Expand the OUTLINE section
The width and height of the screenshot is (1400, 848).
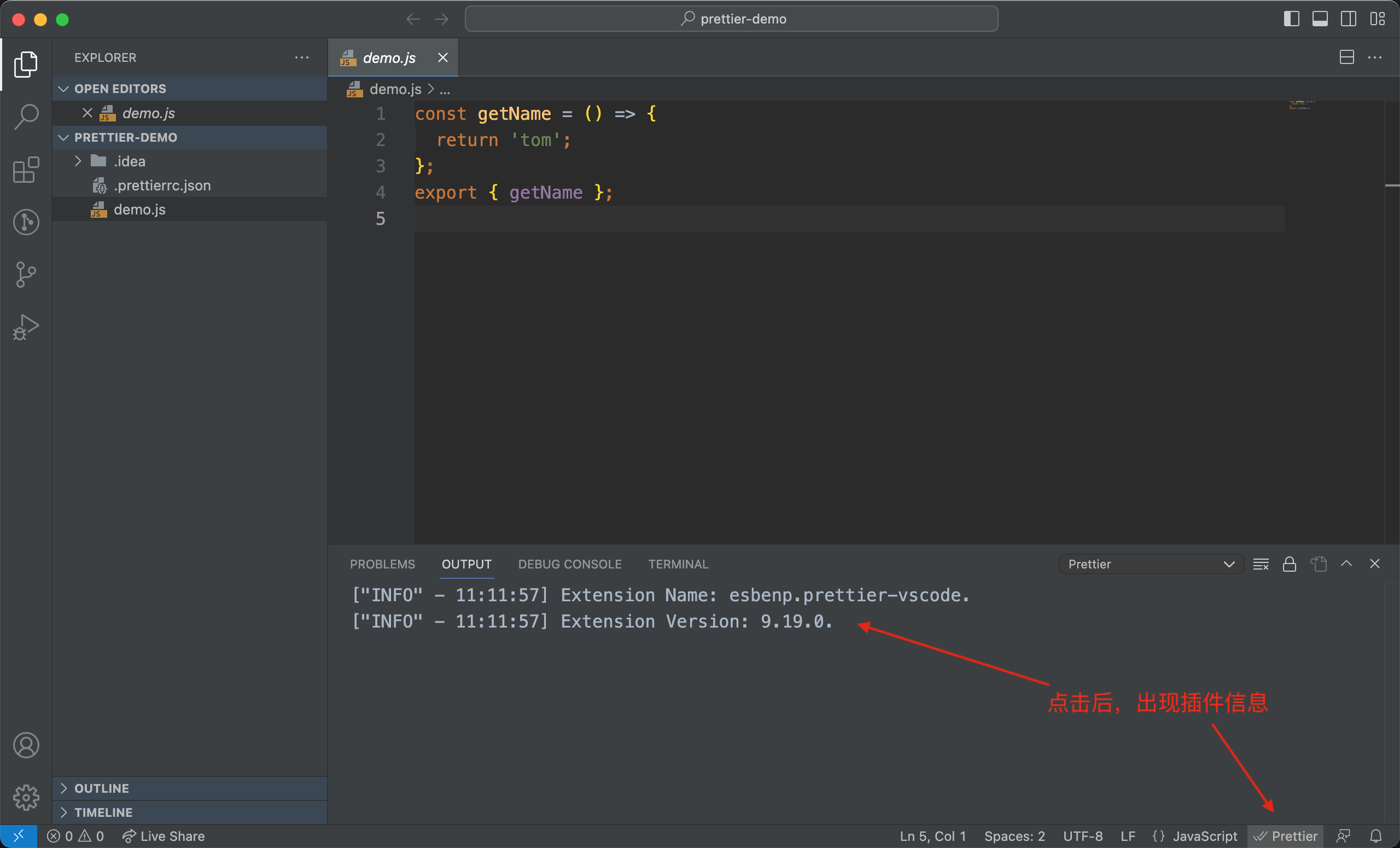point(102,788)
